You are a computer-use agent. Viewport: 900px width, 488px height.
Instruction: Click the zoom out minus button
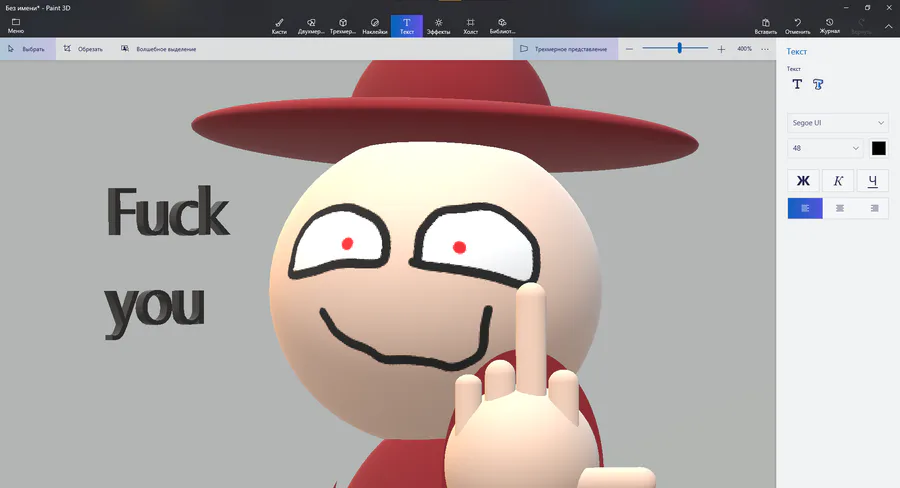[x=629, y=49]
